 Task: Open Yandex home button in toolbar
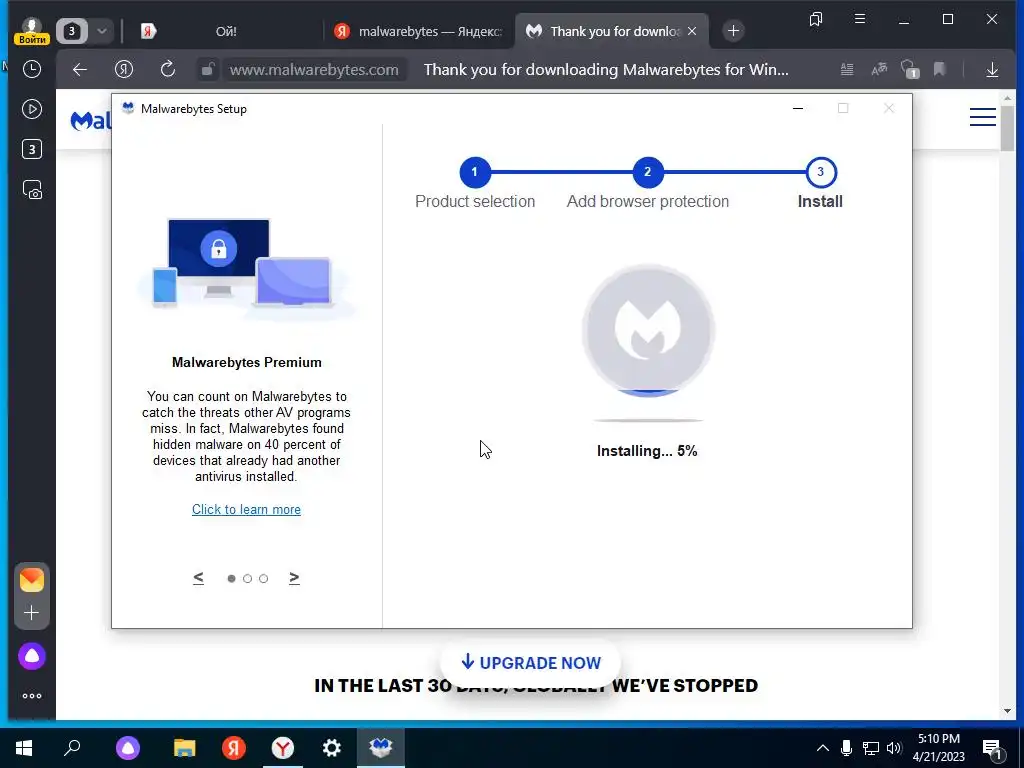click(123, 69)
